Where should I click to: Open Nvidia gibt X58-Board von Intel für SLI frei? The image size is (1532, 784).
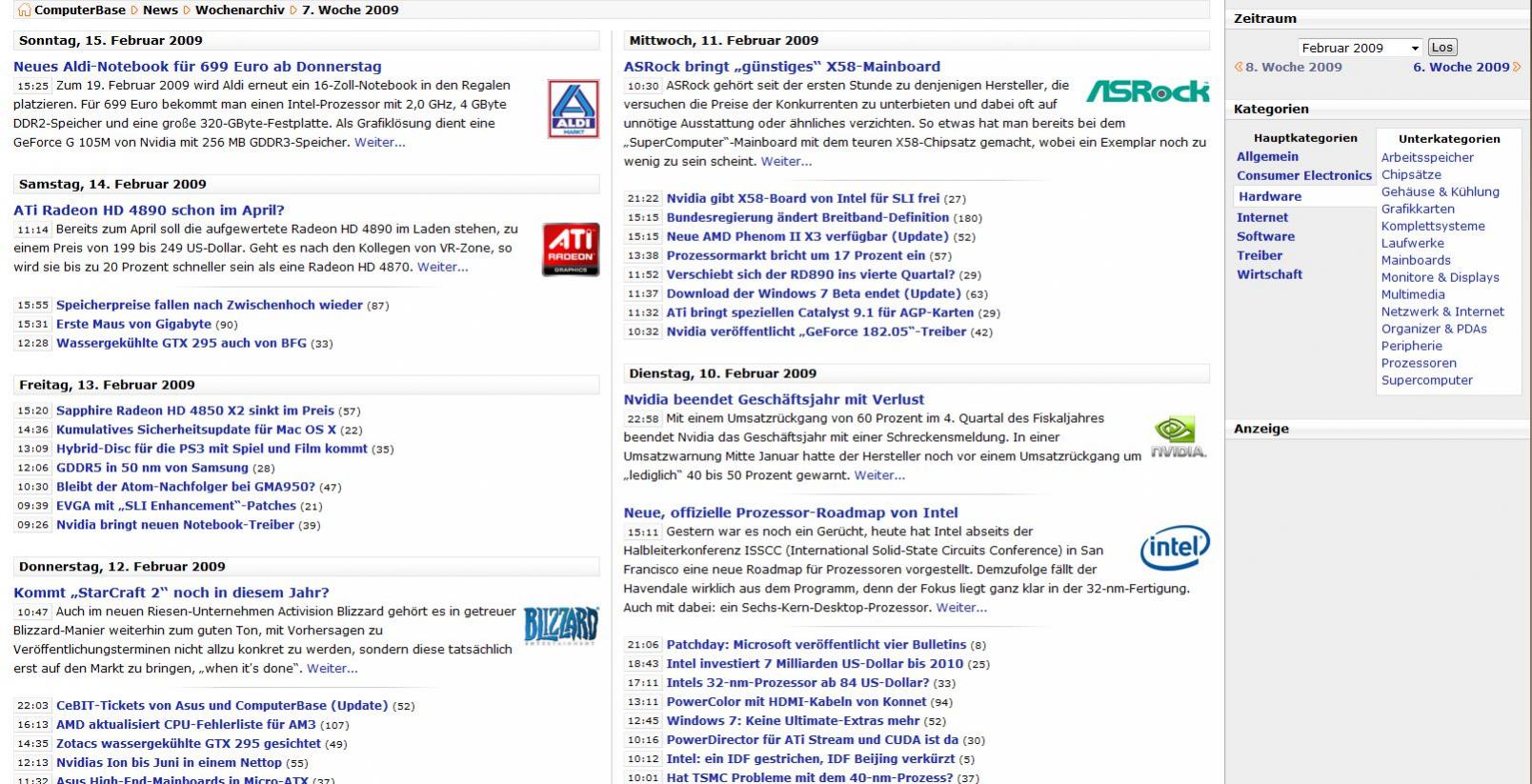tap(803, 198)
